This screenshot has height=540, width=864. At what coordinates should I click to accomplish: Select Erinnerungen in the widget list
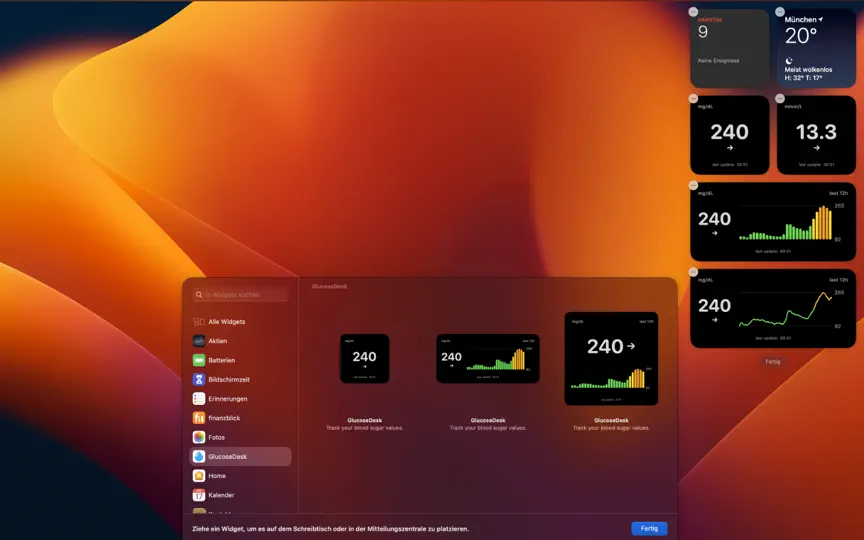(240, 399)
